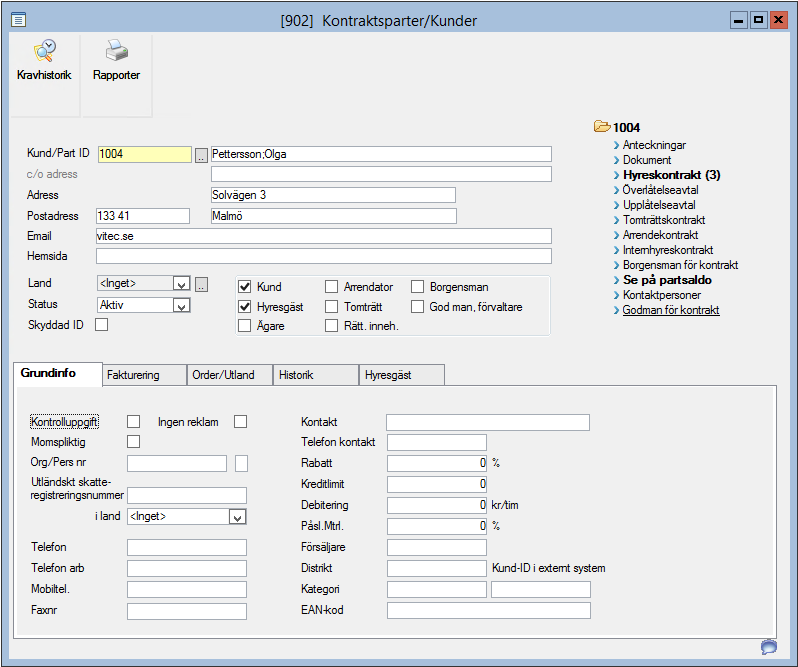Open the Land dropdown
Viewport: 798px width, 667px height.
181,284
